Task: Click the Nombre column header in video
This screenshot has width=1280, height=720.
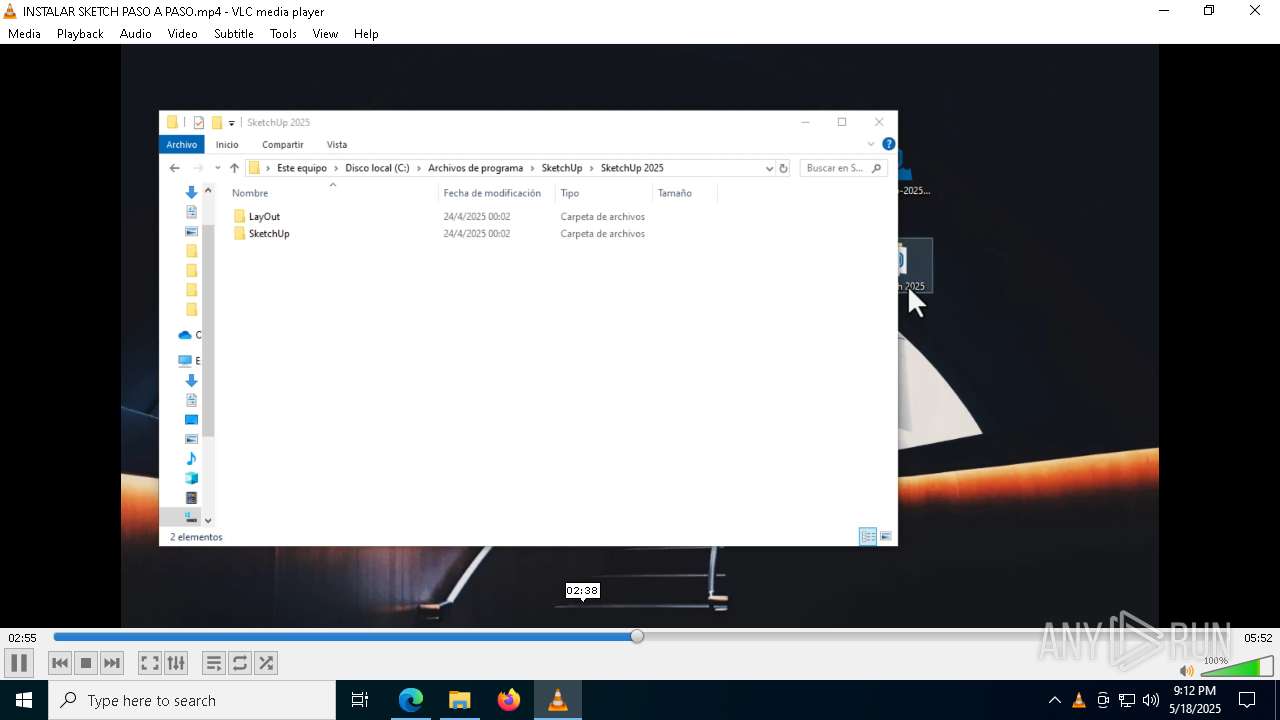Action: (x=250, y=193)
